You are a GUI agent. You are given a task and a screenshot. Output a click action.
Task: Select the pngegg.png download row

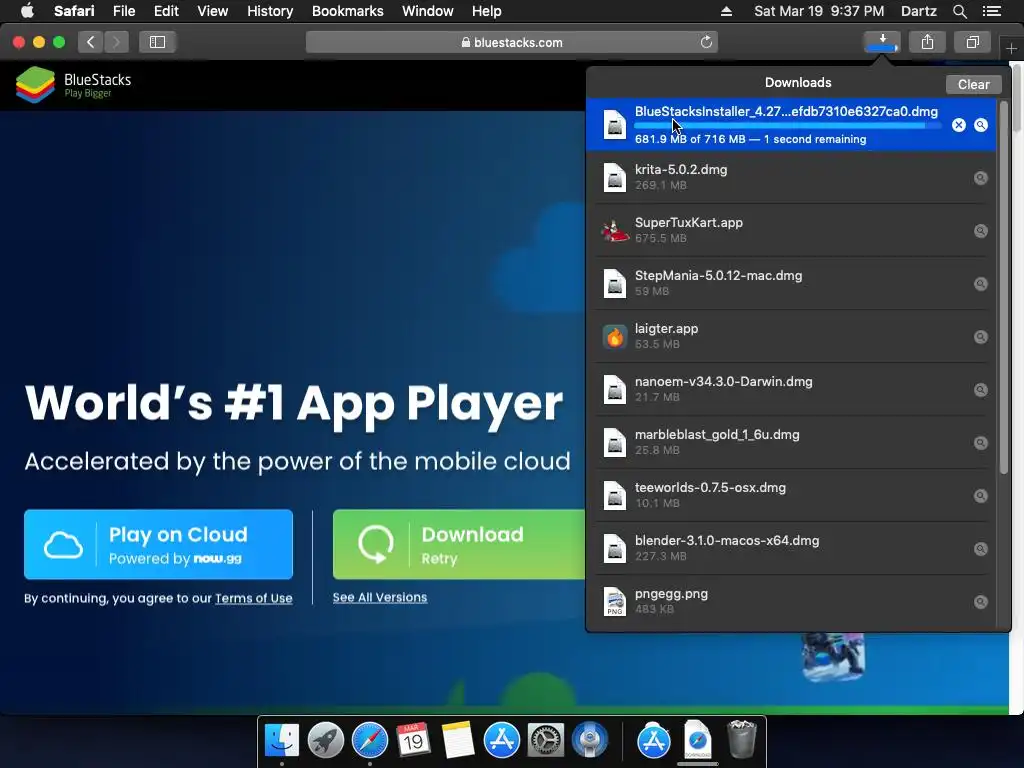point(792,601)
